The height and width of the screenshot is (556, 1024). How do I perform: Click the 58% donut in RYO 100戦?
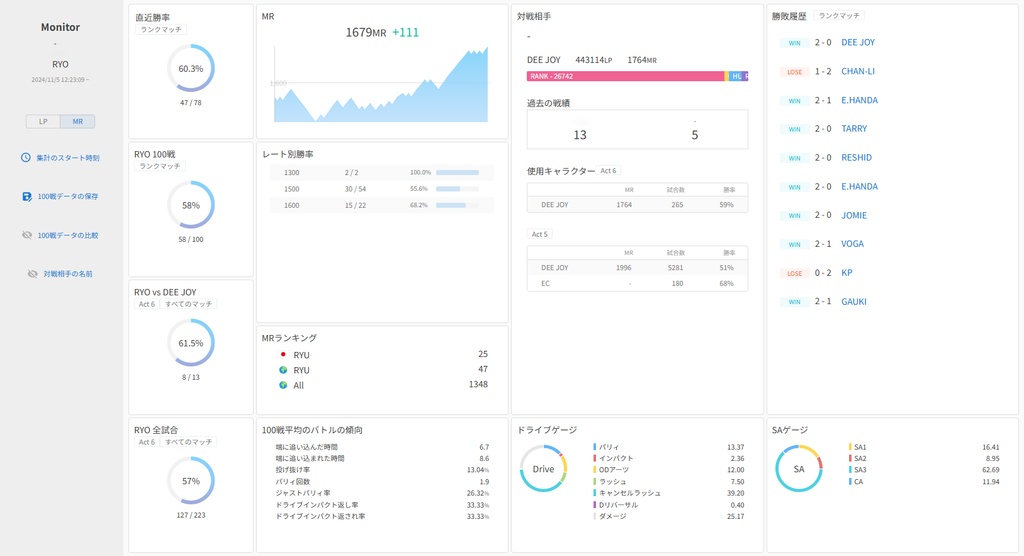coord(191,205)
